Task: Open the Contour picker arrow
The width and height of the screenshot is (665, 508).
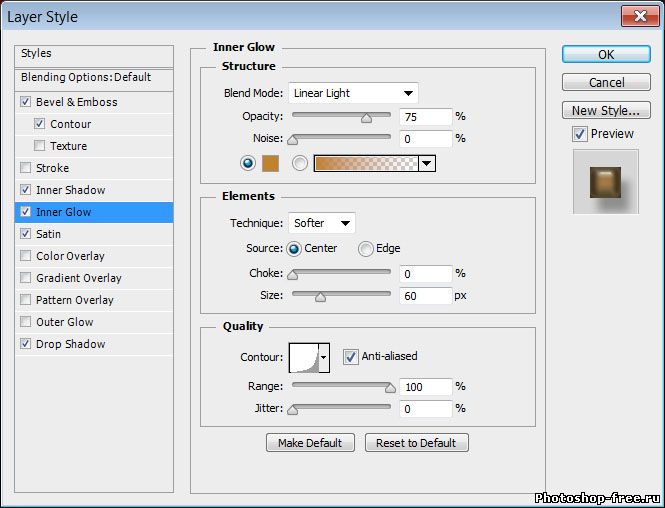Action: (x=324, y=357)
